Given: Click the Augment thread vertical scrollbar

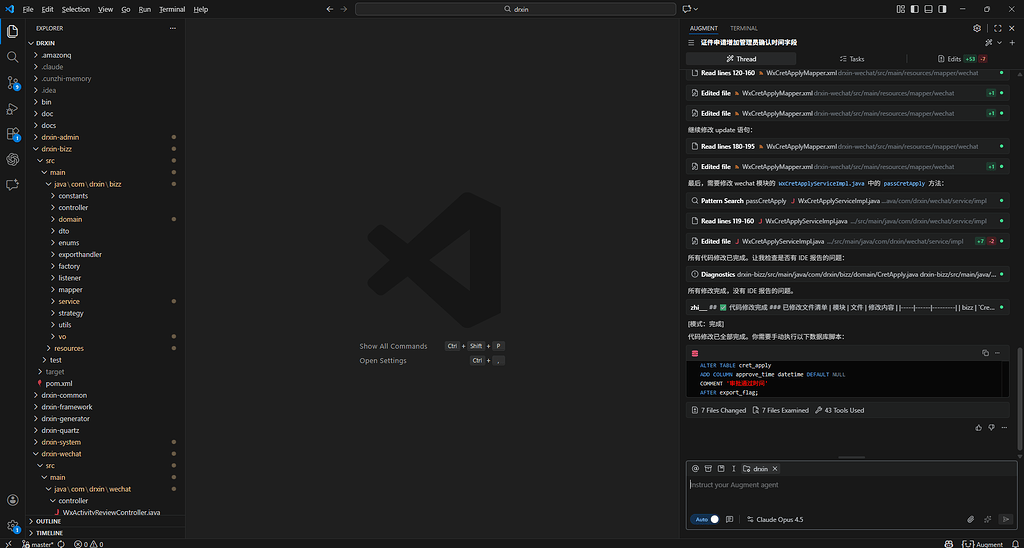Looking at the screenshot, I should pos(1019,398).
